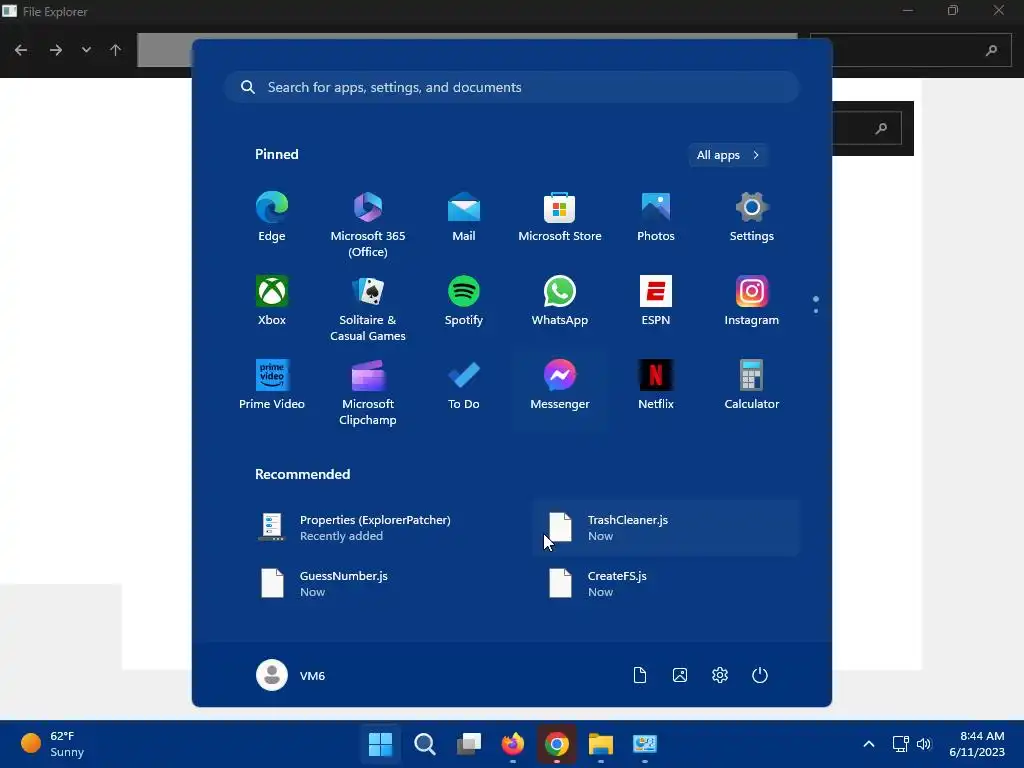This screenshot has height=768, width=1024.
Task: Click File Explorer back arrow
Action: [21, 50]
